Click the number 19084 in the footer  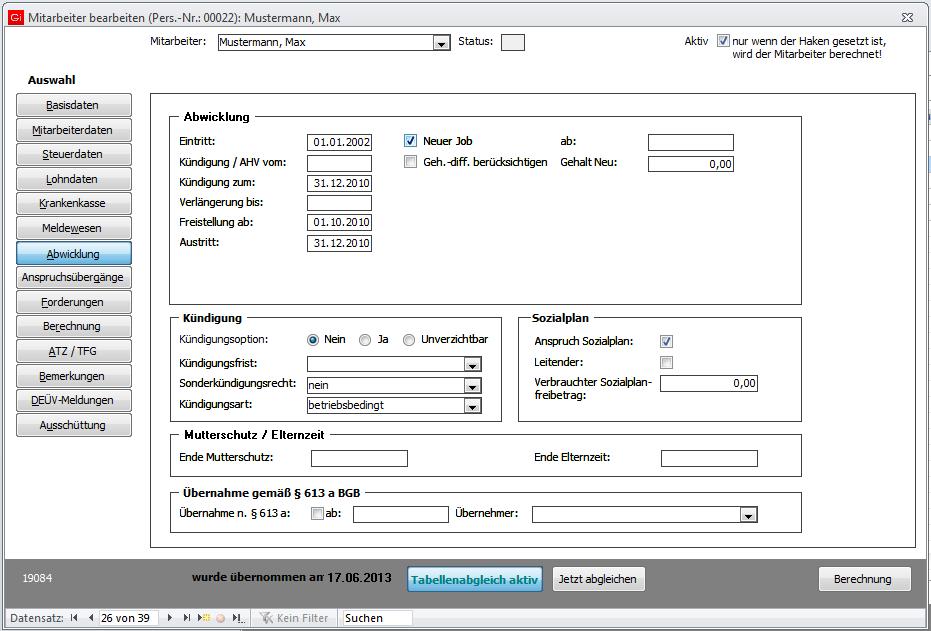click(37, 578)
